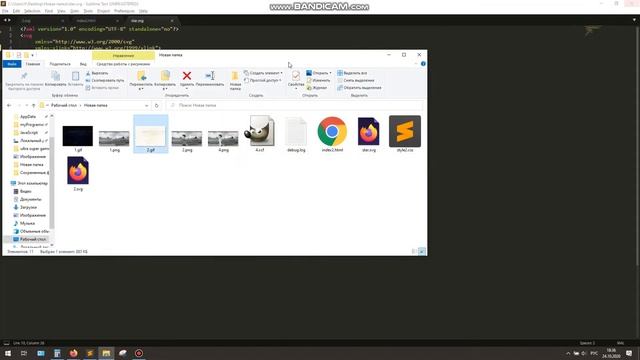
Task: Select the style2.css Sublime file icon
Action: (405, 131)
